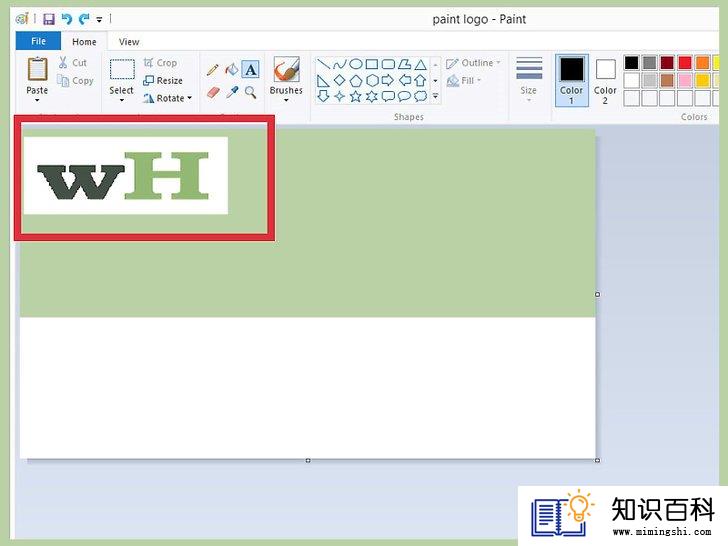This screenshot has height=546, width=728.
Task: Click the Save icon in quick access toolbar
Action: (49, 19)
